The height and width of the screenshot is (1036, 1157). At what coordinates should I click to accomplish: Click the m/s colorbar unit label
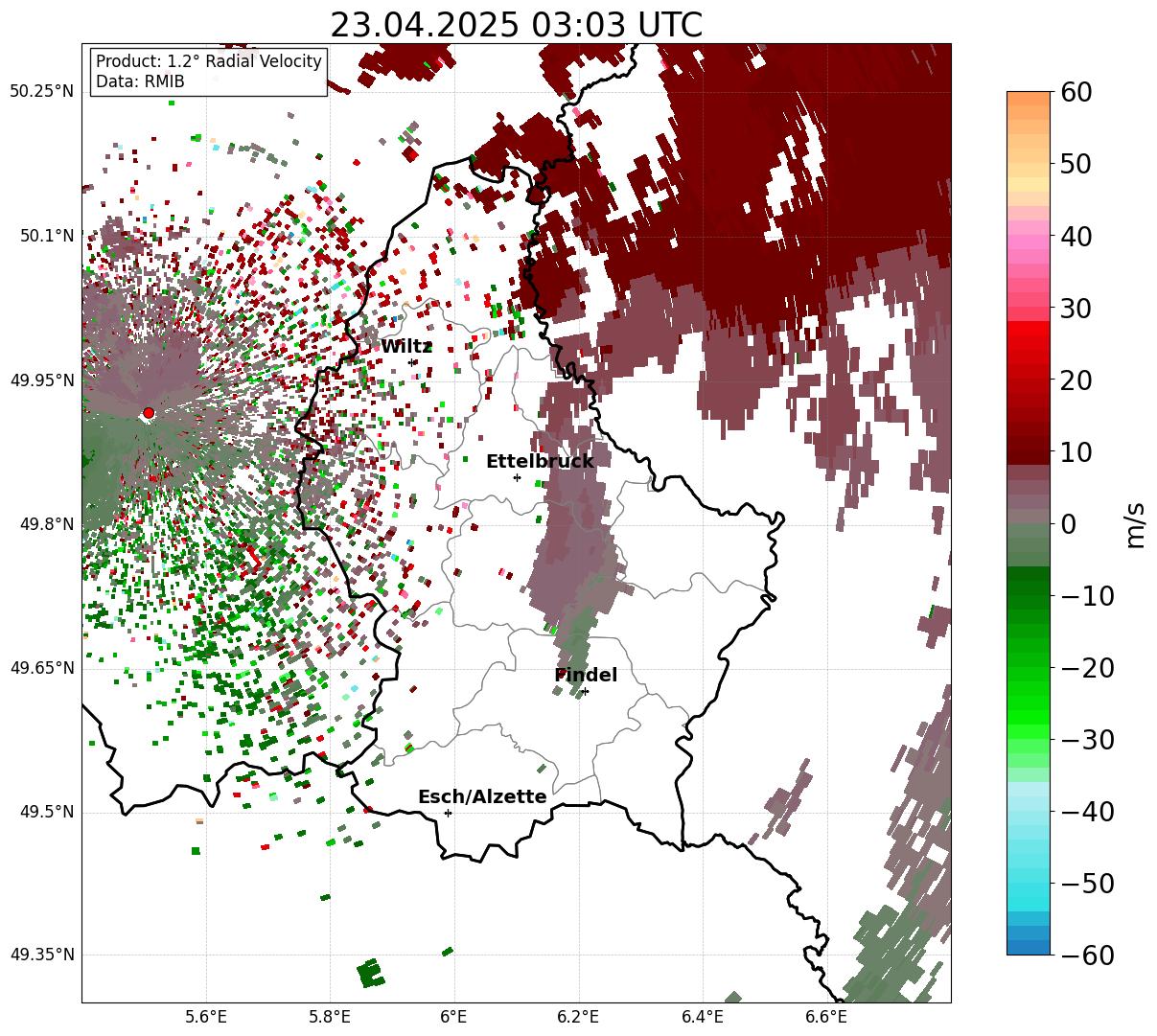click(x=1135, y=523)
